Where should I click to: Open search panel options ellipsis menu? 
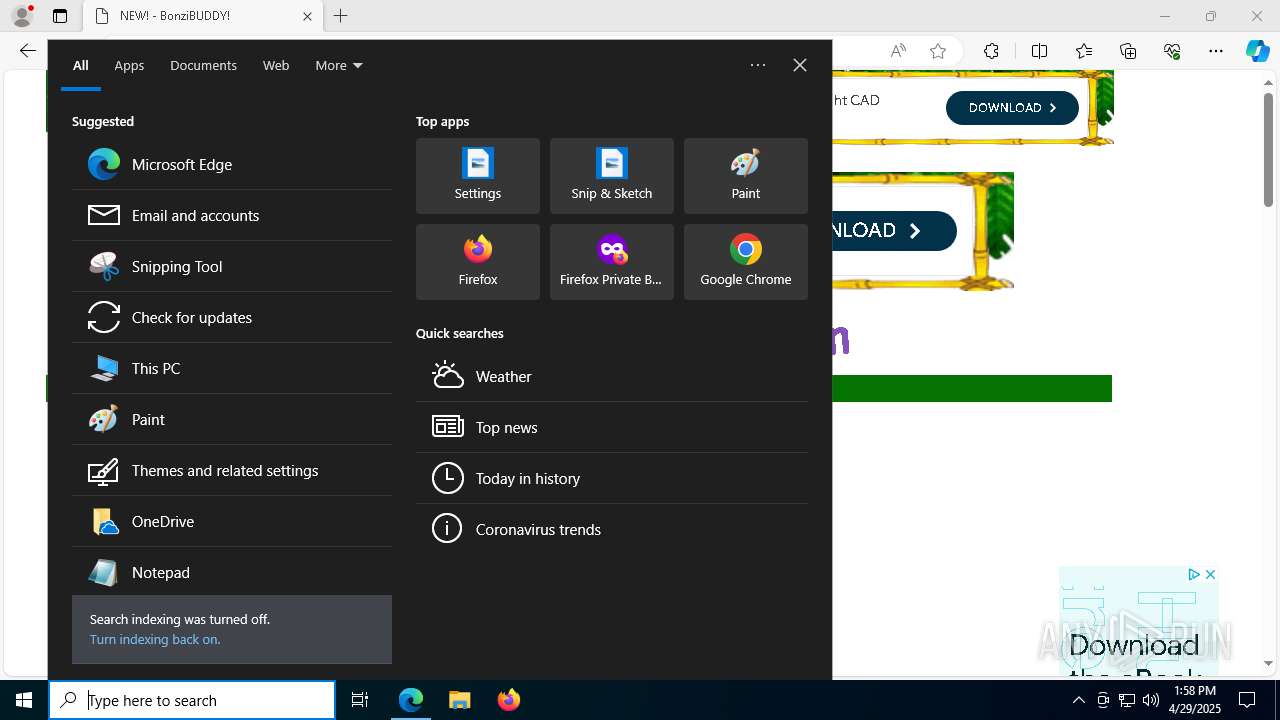pyautogui.click(x=758, y=65)
